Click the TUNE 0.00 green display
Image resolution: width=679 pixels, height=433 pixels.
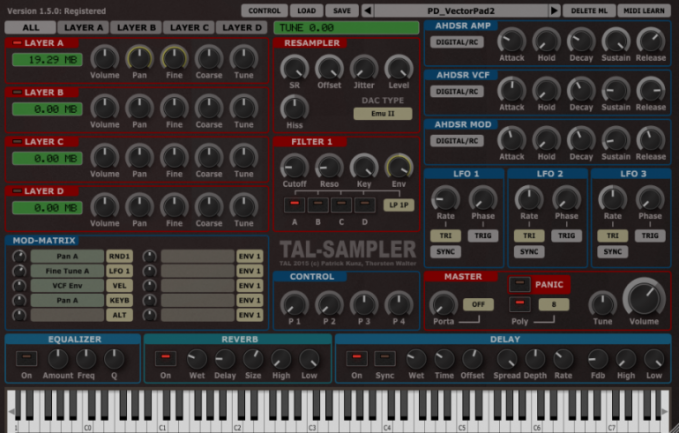click(346, 28)
